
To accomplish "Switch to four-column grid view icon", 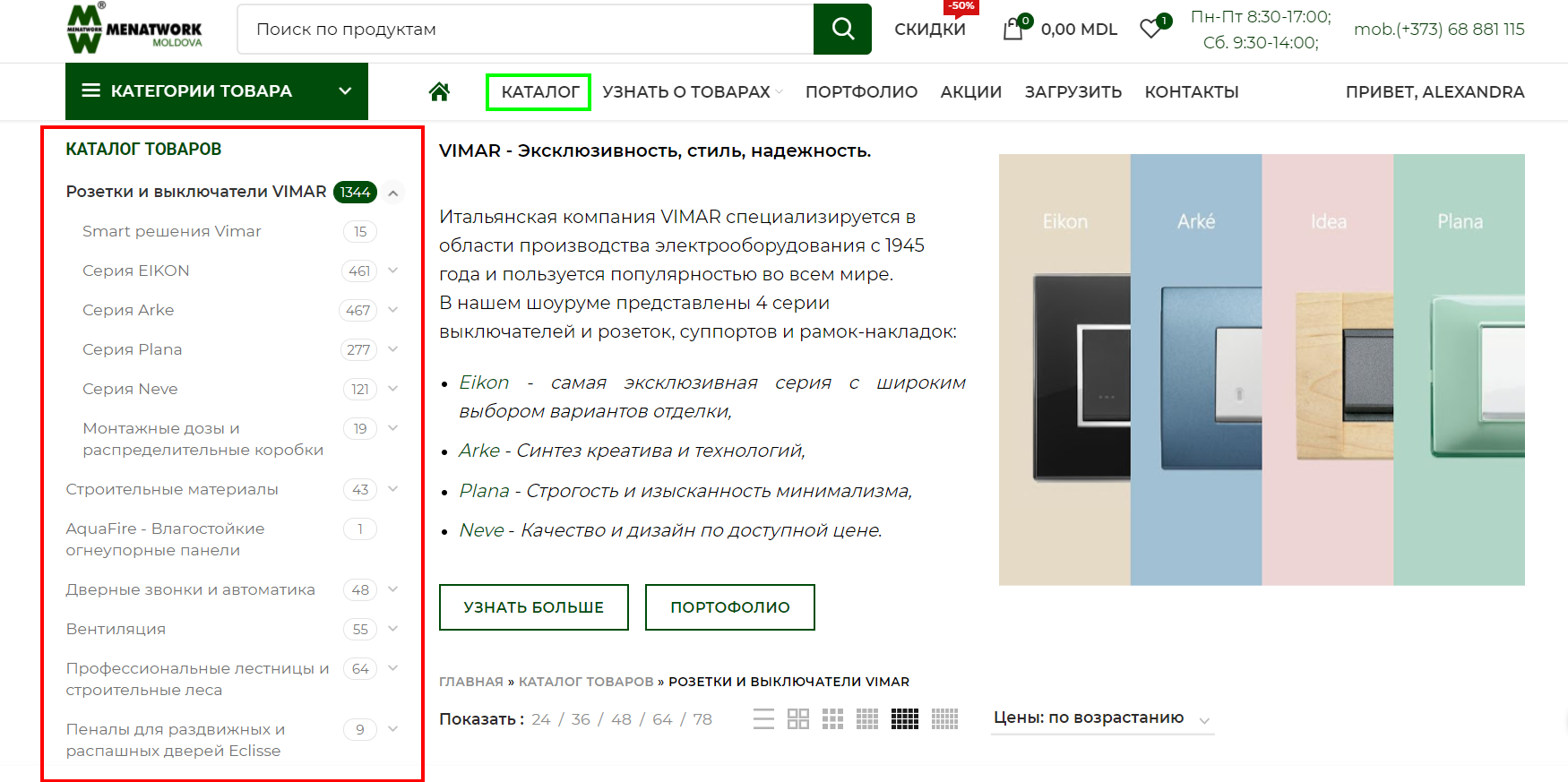I will (x=867, y=718).
